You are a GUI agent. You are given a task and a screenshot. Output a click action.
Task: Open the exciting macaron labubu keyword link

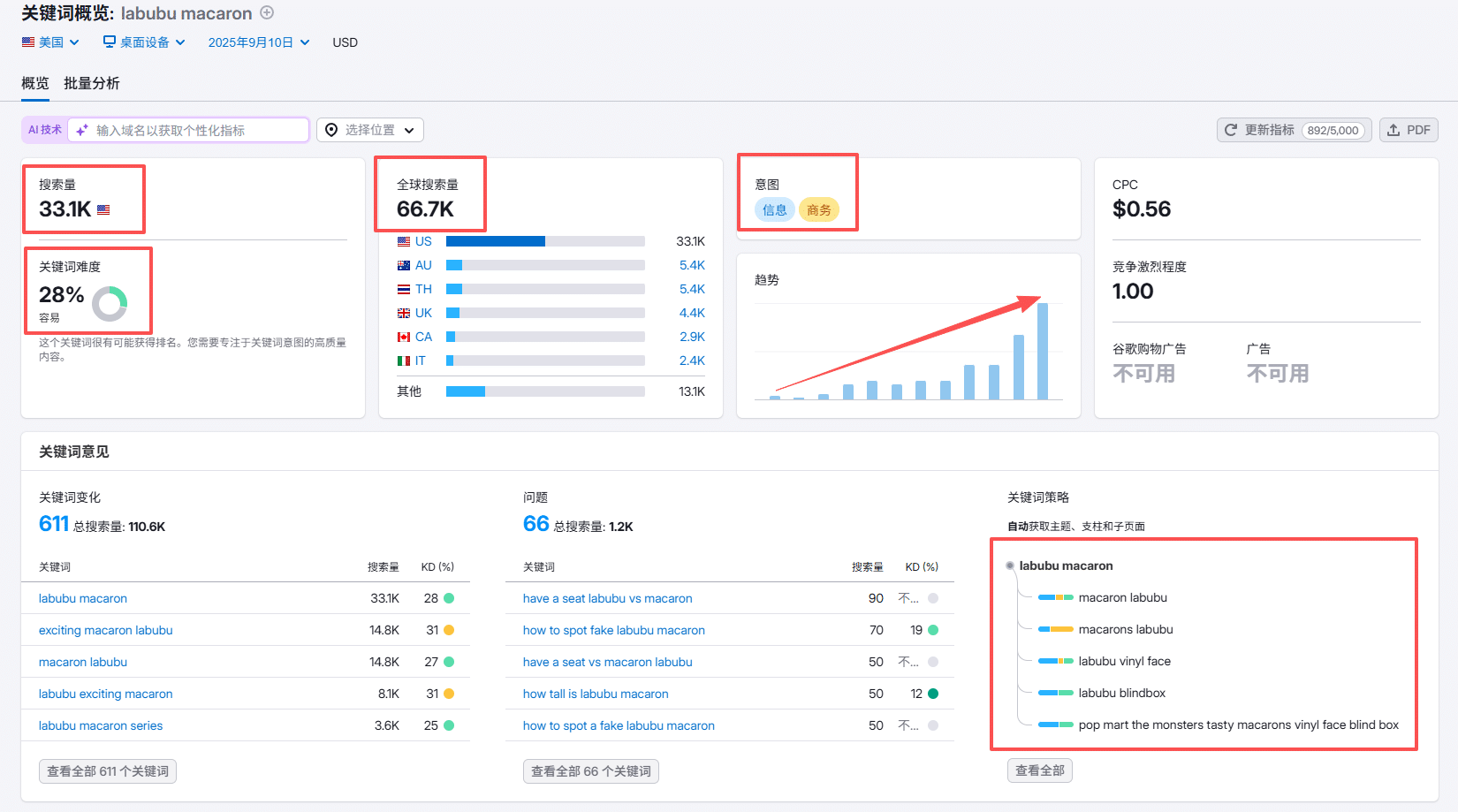(x=106, y=630)
